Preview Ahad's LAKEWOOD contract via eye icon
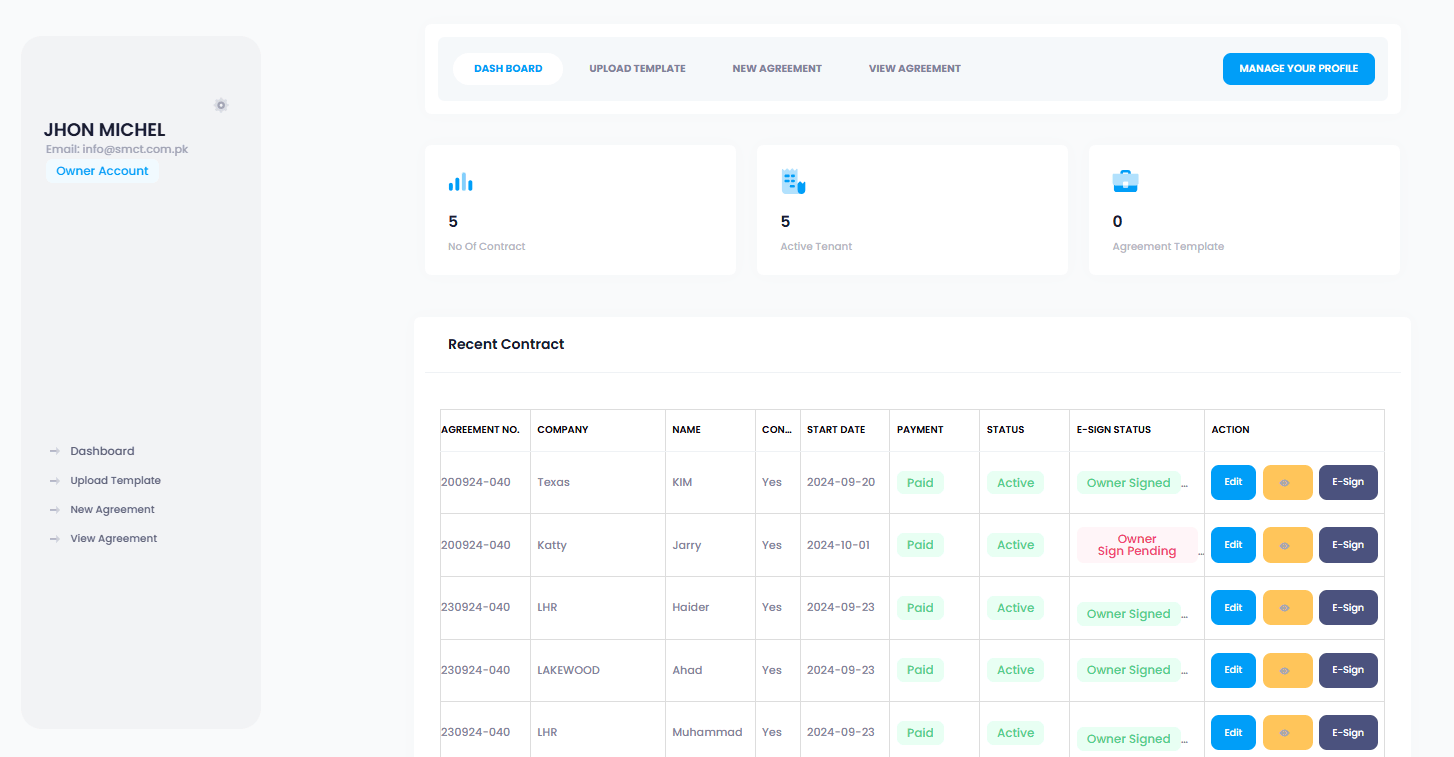1454x757 pixels. pos(1286,670)
